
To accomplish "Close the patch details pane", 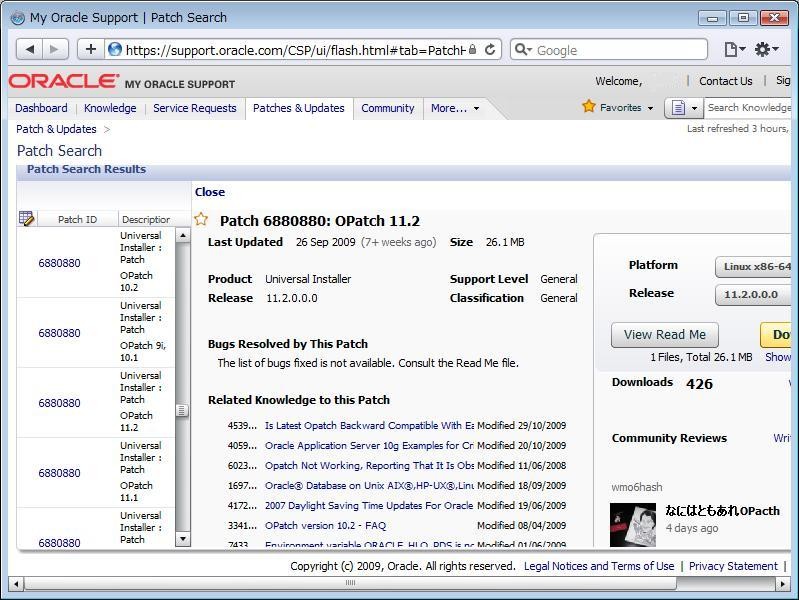I will click(209, 192).
